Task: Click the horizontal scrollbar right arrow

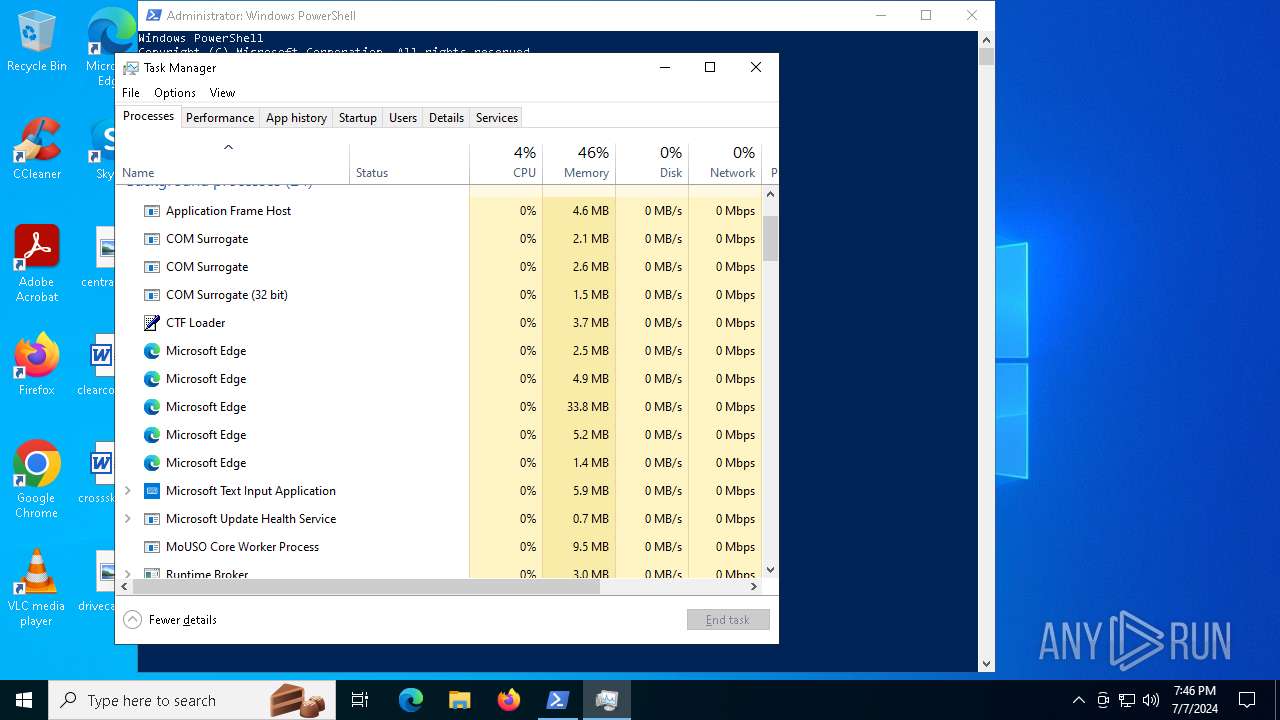Action: [753, 588]
